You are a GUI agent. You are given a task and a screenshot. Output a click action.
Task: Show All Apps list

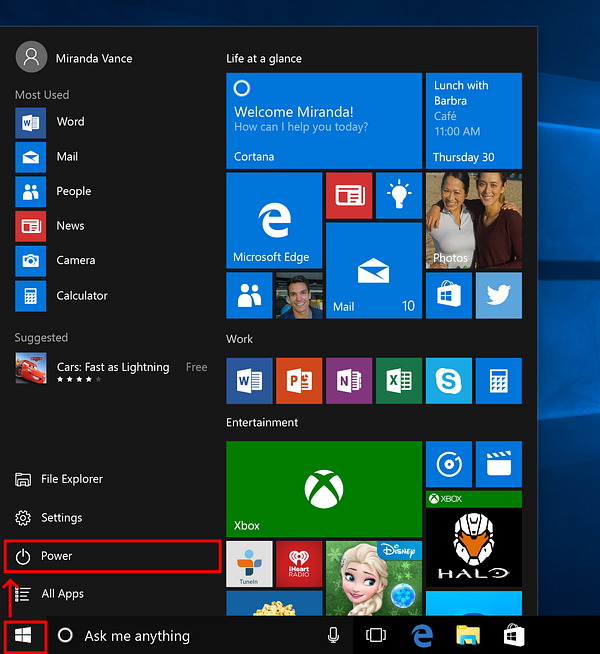[49, 594]
